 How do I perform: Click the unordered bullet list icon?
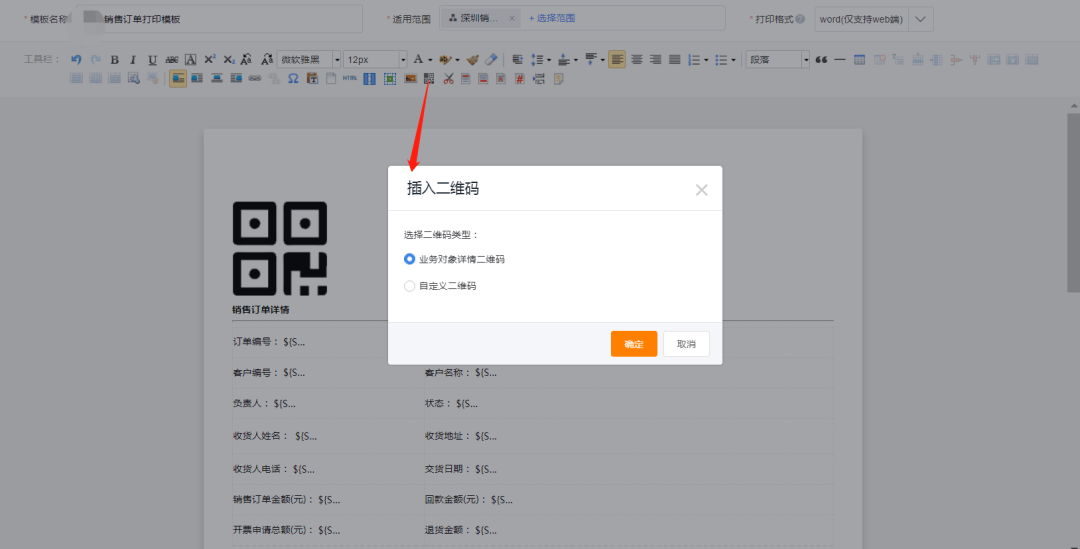[x=721, y=60]
